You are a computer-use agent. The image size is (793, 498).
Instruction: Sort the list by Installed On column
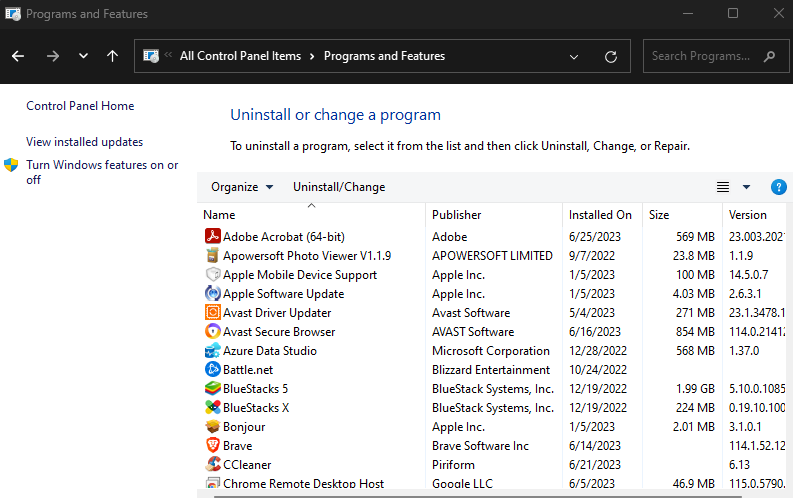(600, 215)
